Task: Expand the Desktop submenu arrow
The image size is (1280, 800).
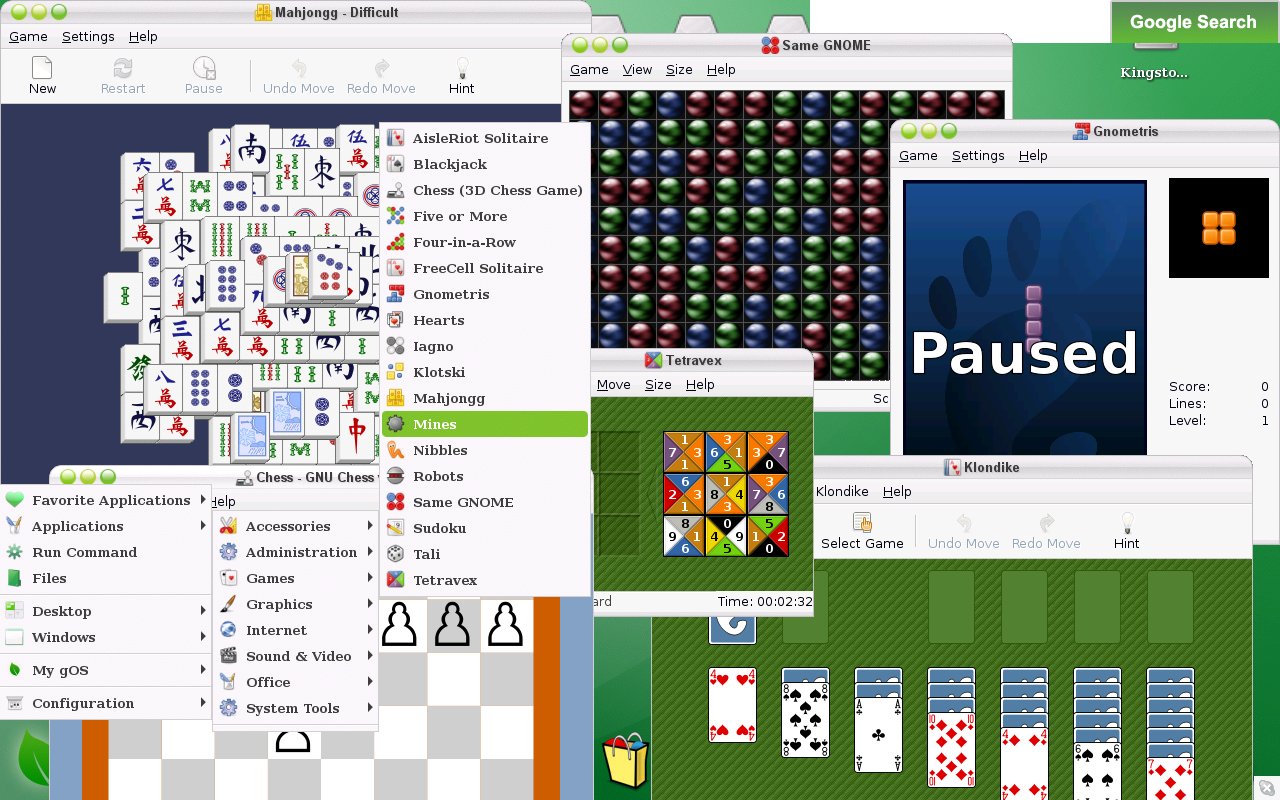Action: point(203,611)
